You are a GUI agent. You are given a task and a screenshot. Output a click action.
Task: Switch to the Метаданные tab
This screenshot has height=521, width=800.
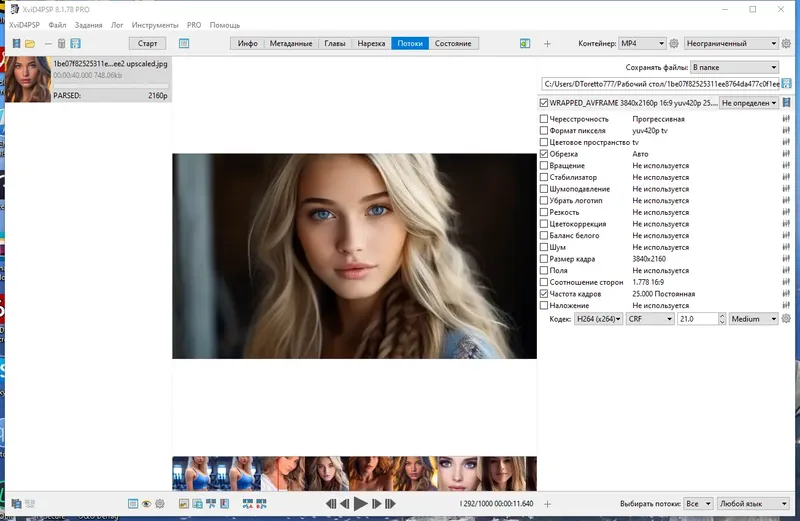(291, 44)
